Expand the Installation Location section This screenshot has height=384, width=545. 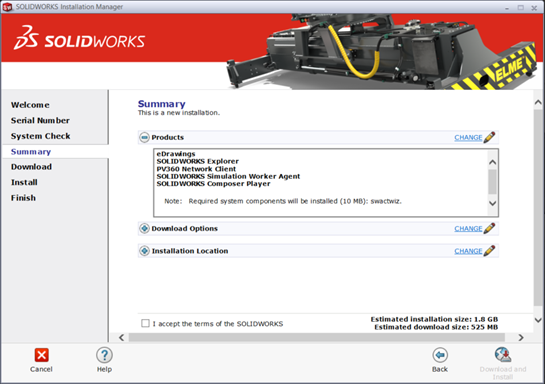pos(144,251)
